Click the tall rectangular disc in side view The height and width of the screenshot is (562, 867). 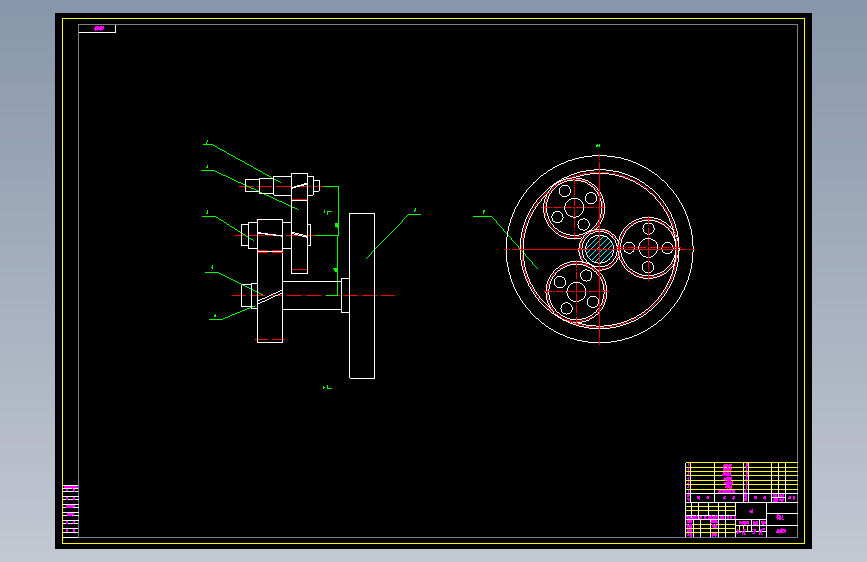coord(362,296)
